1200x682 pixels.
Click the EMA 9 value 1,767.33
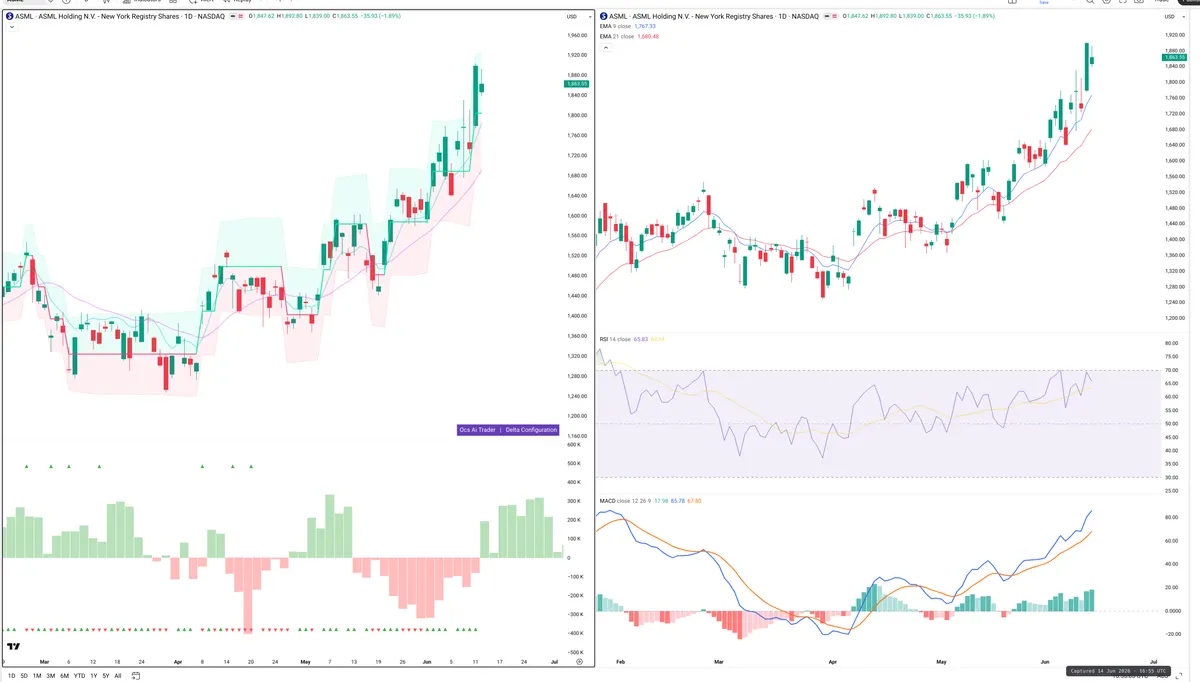tap(645, 26)
